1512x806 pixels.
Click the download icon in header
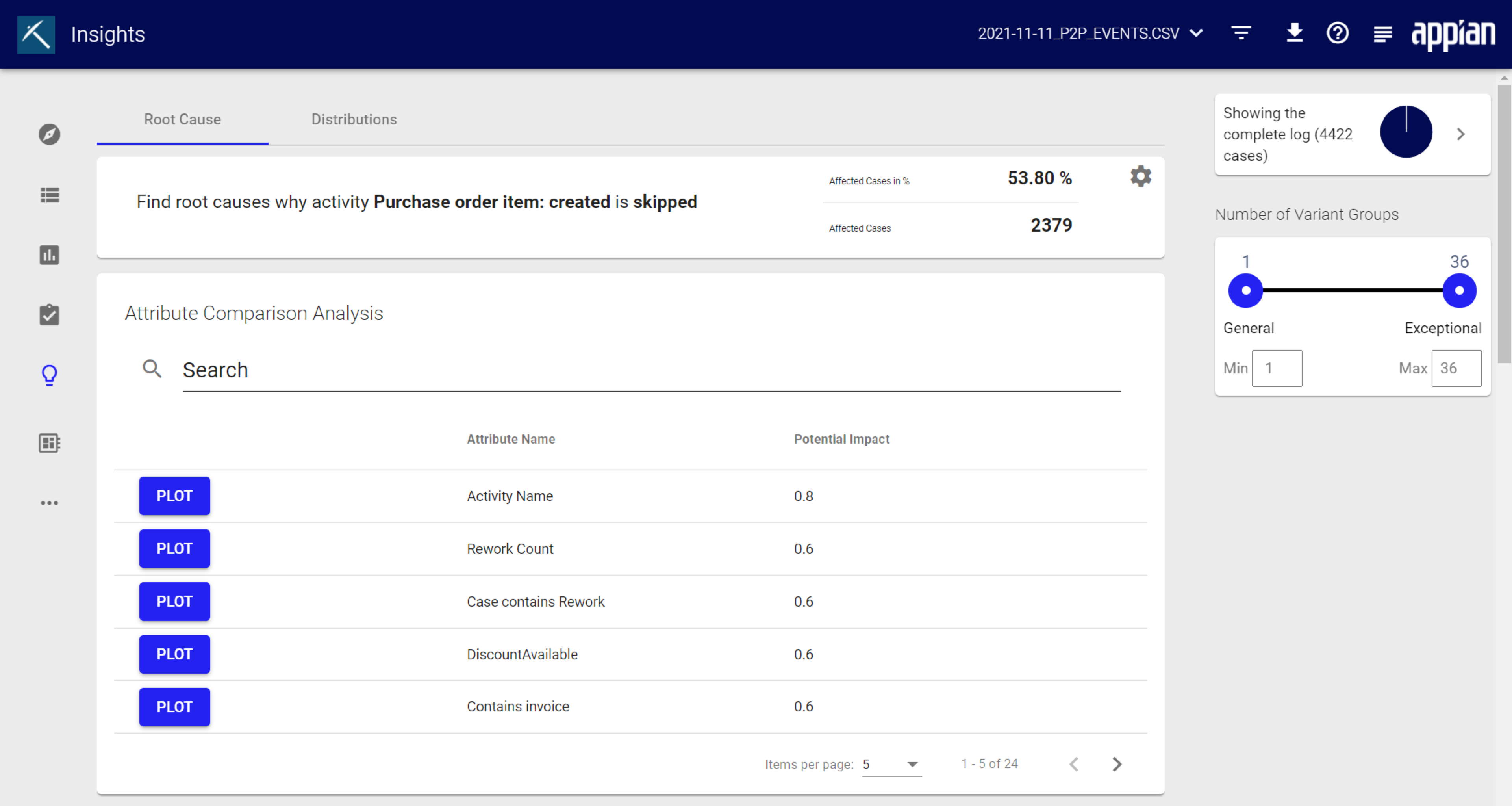point(1294,33)
